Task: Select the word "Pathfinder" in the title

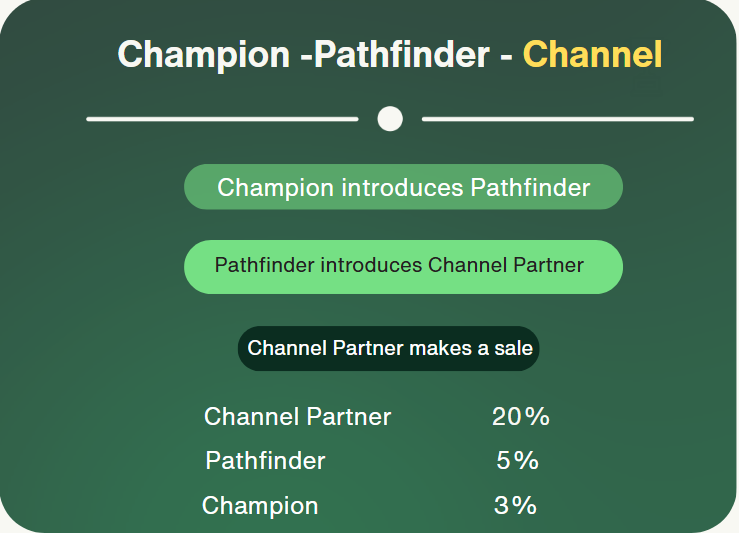Action: coord(400,54)
